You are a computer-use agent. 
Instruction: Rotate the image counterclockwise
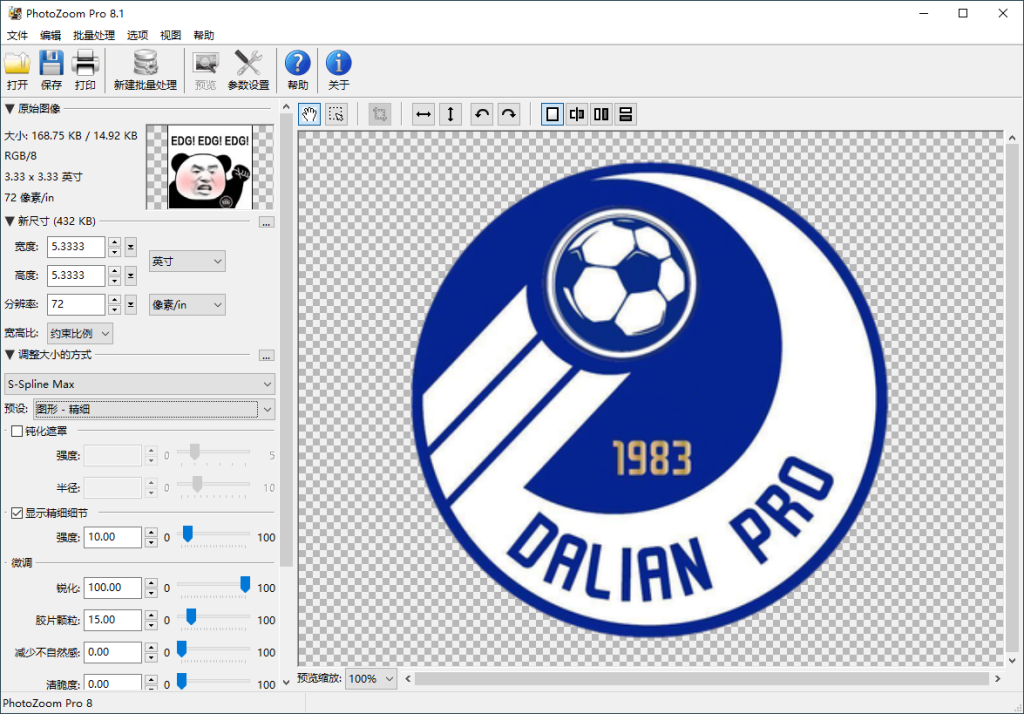pos(482,114)
